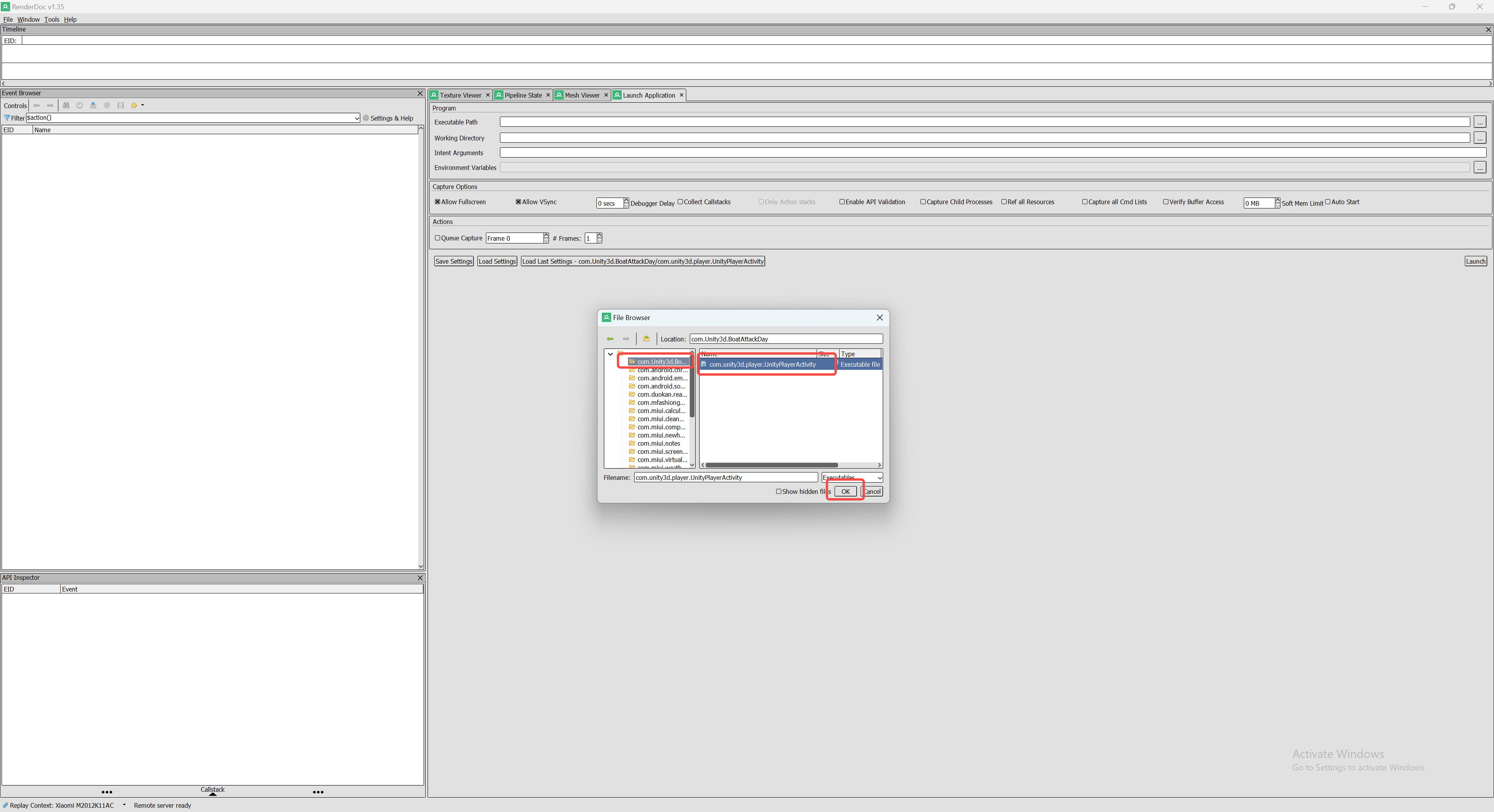Check the Show hidden files option
Viewport: 1494px width, 812px height.
pyautogui.click(x=779, y=492)
